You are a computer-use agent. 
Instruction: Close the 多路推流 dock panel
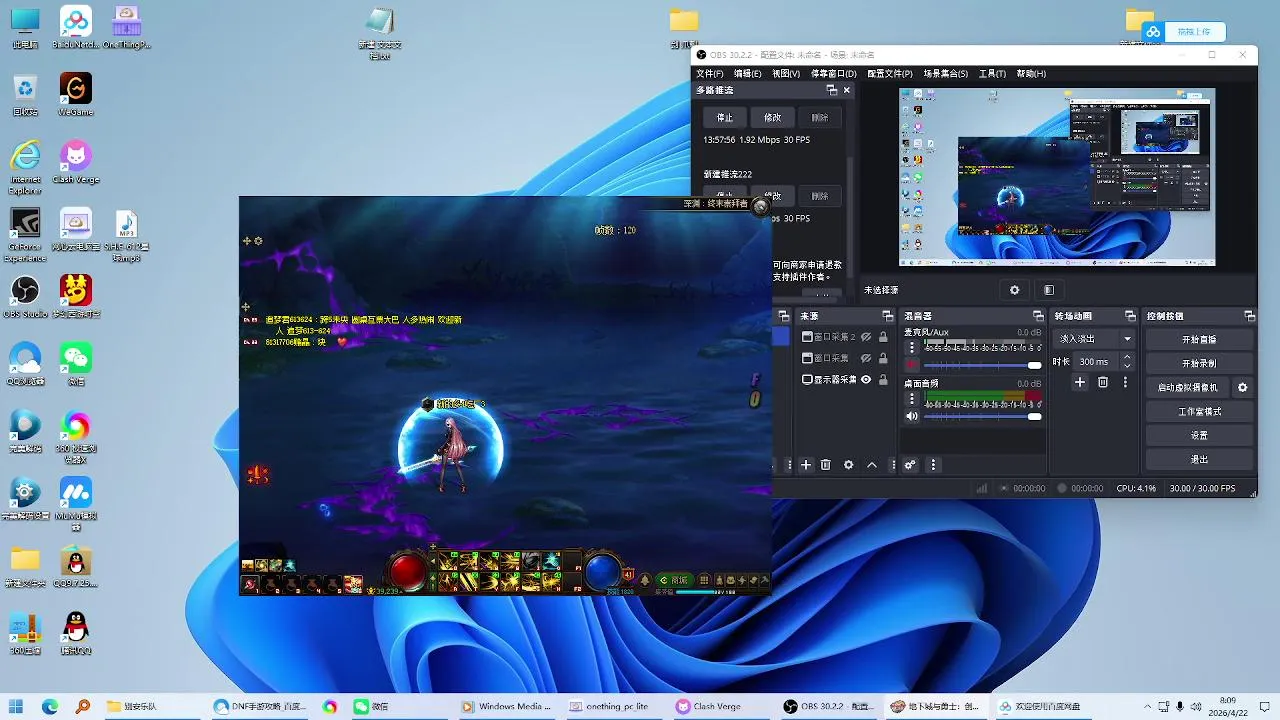tap(847, 90)
